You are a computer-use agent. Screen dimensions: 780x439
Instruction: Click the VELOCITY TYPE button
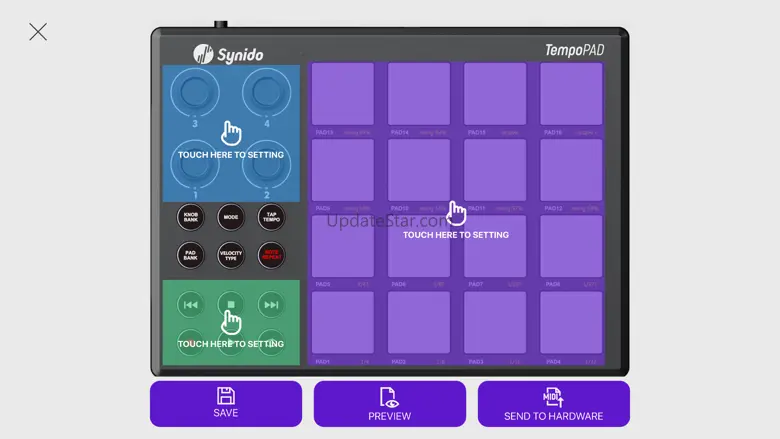coord(231,255)
